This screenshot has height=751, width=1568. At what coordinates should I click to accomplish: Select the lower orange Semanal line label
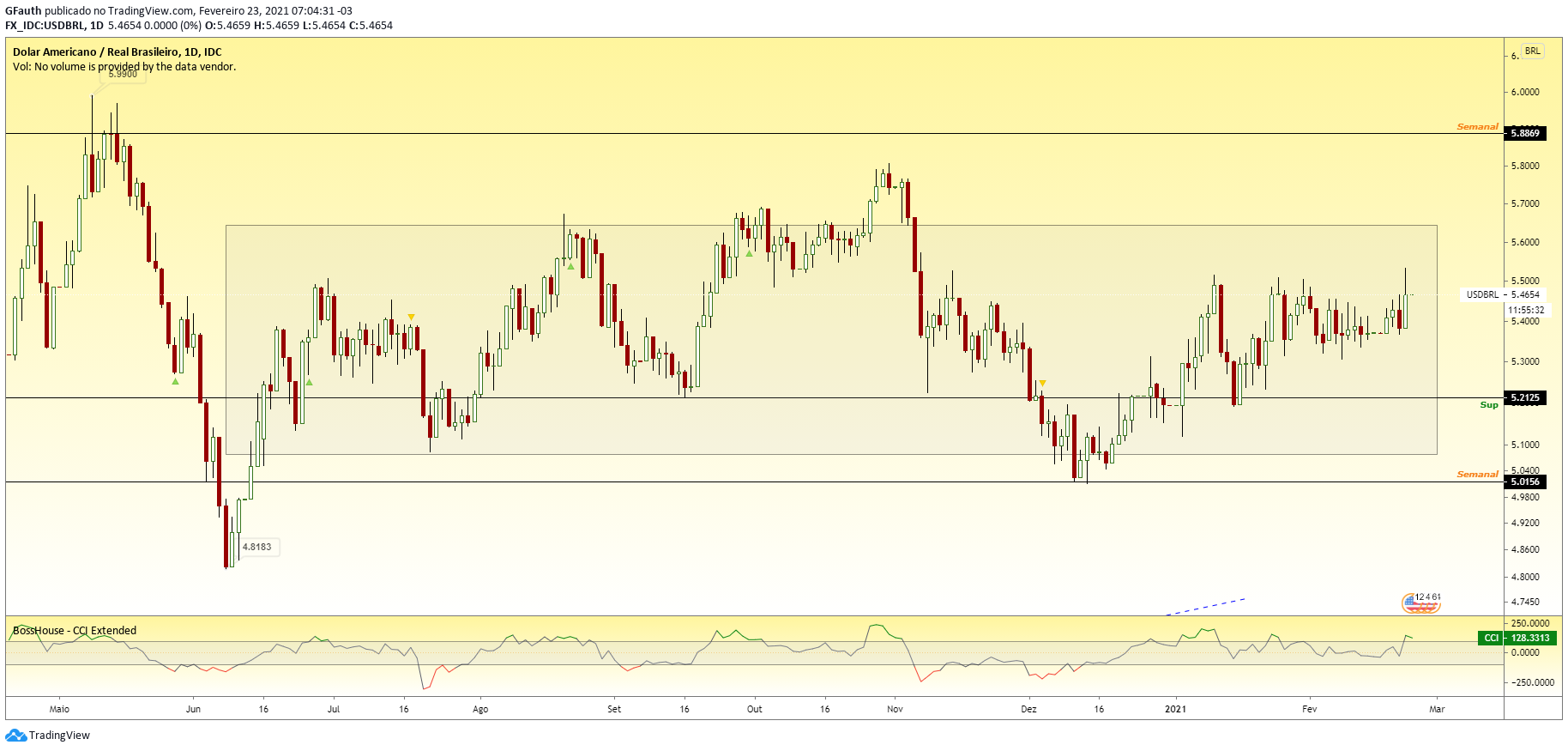click(x=1477, y=474)
